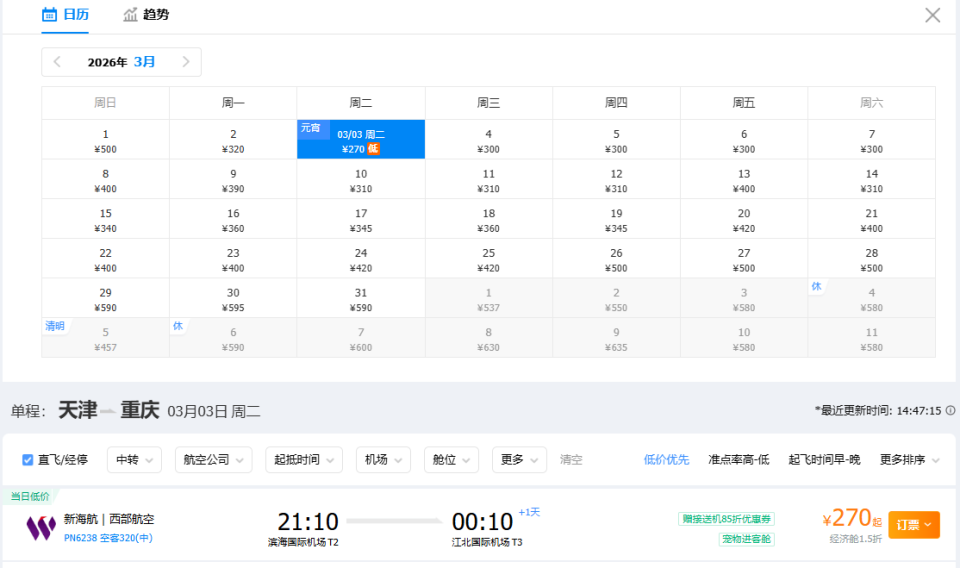Screen dimensions: 960x568
Task: Pick March 13 priced ¥400
Action: coord(744,180)
